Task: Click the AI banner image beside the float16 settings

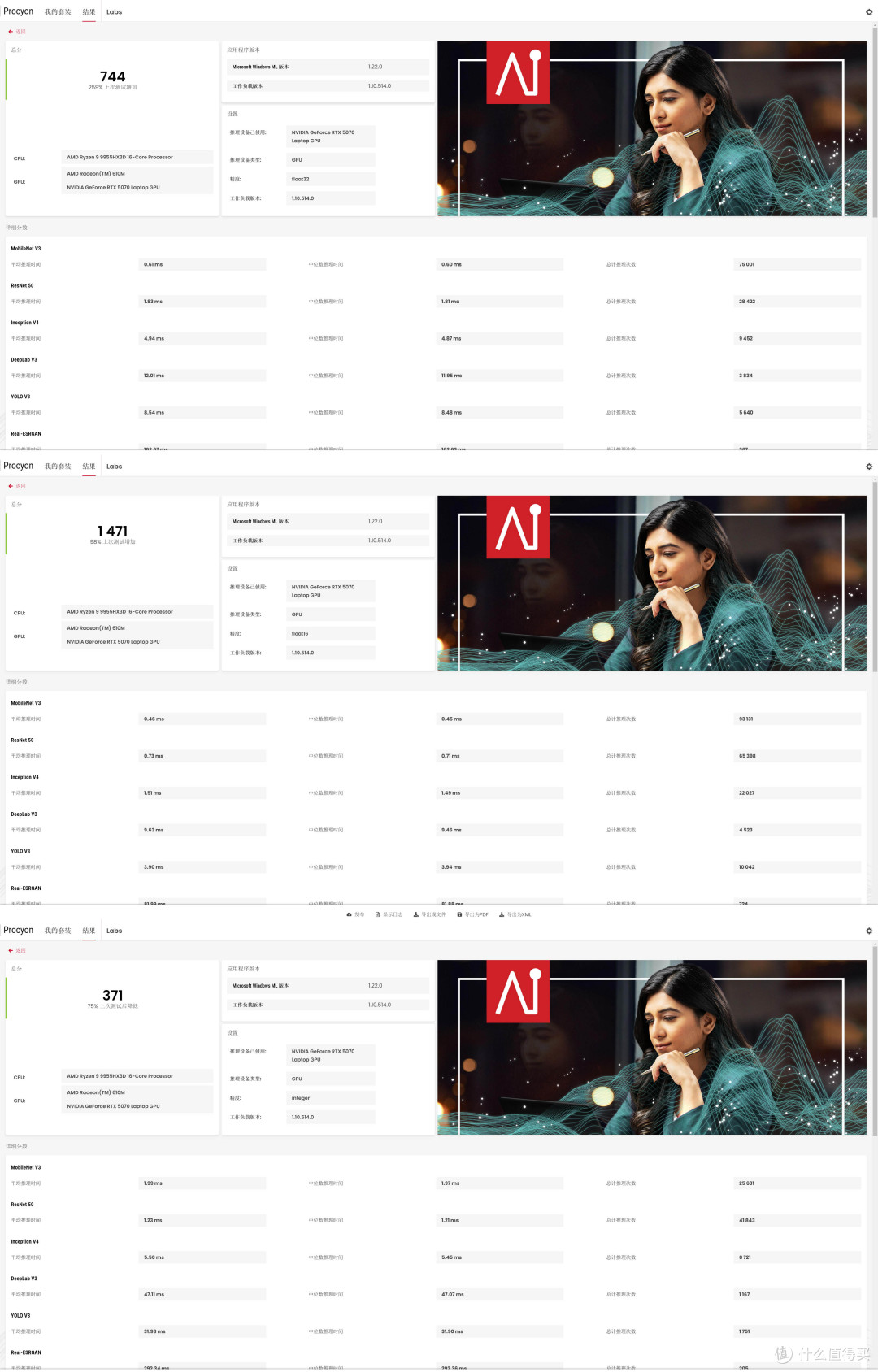Action: (x=652, y=583)
